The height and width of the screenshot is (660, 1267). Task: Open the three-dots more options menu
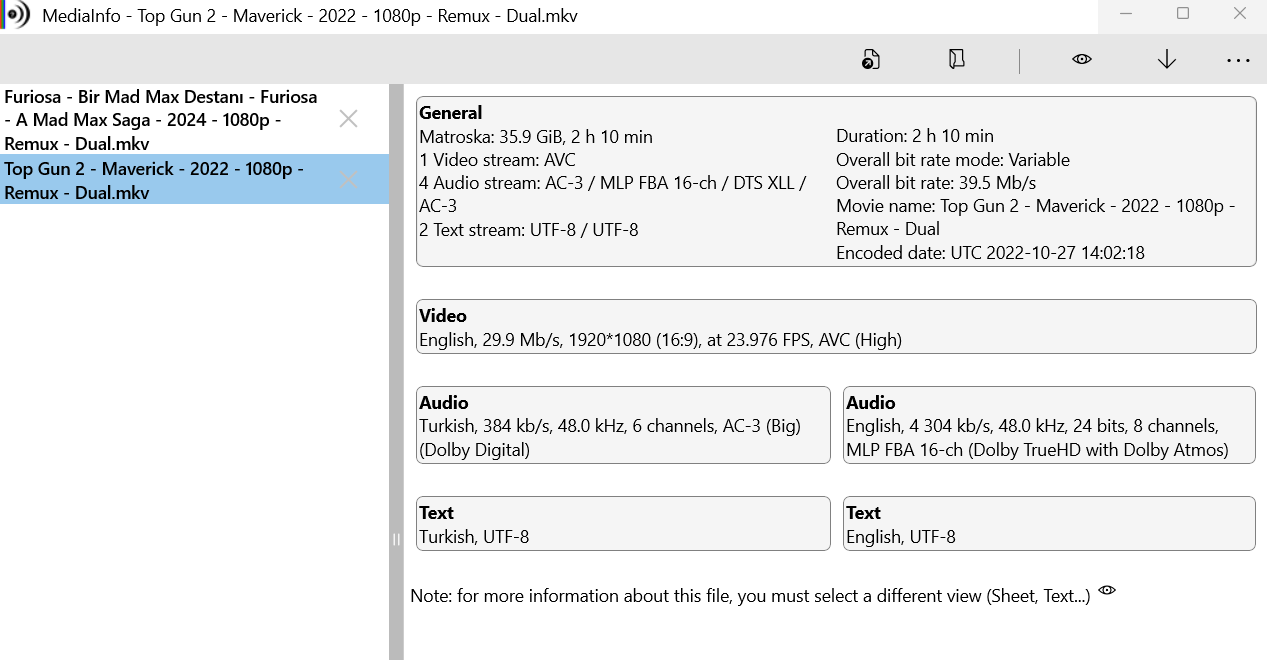(x=1238, y=61)
